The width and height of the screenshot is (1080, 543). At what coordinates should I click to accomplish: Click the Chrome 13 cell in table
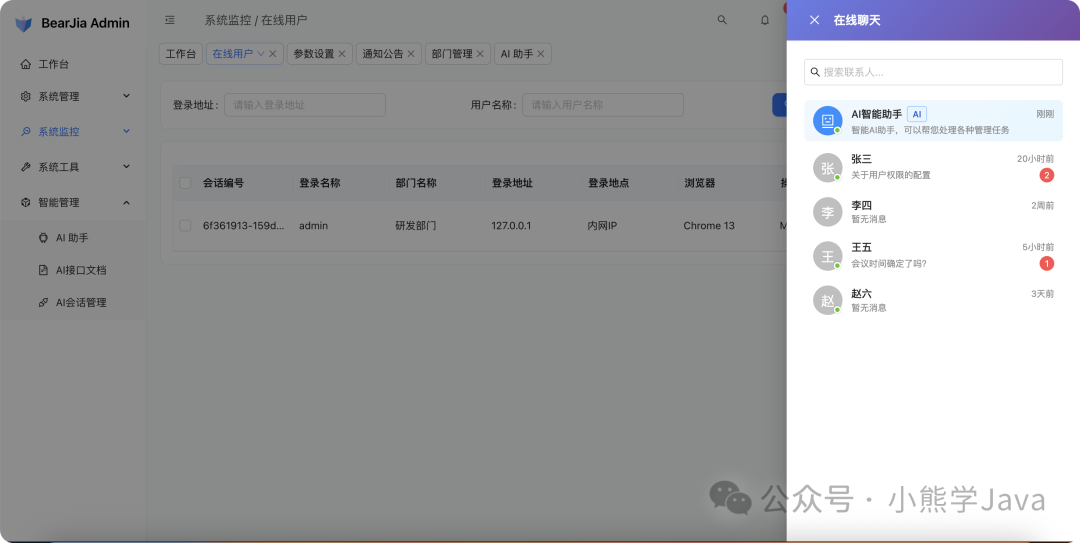[x=709, y=225]
